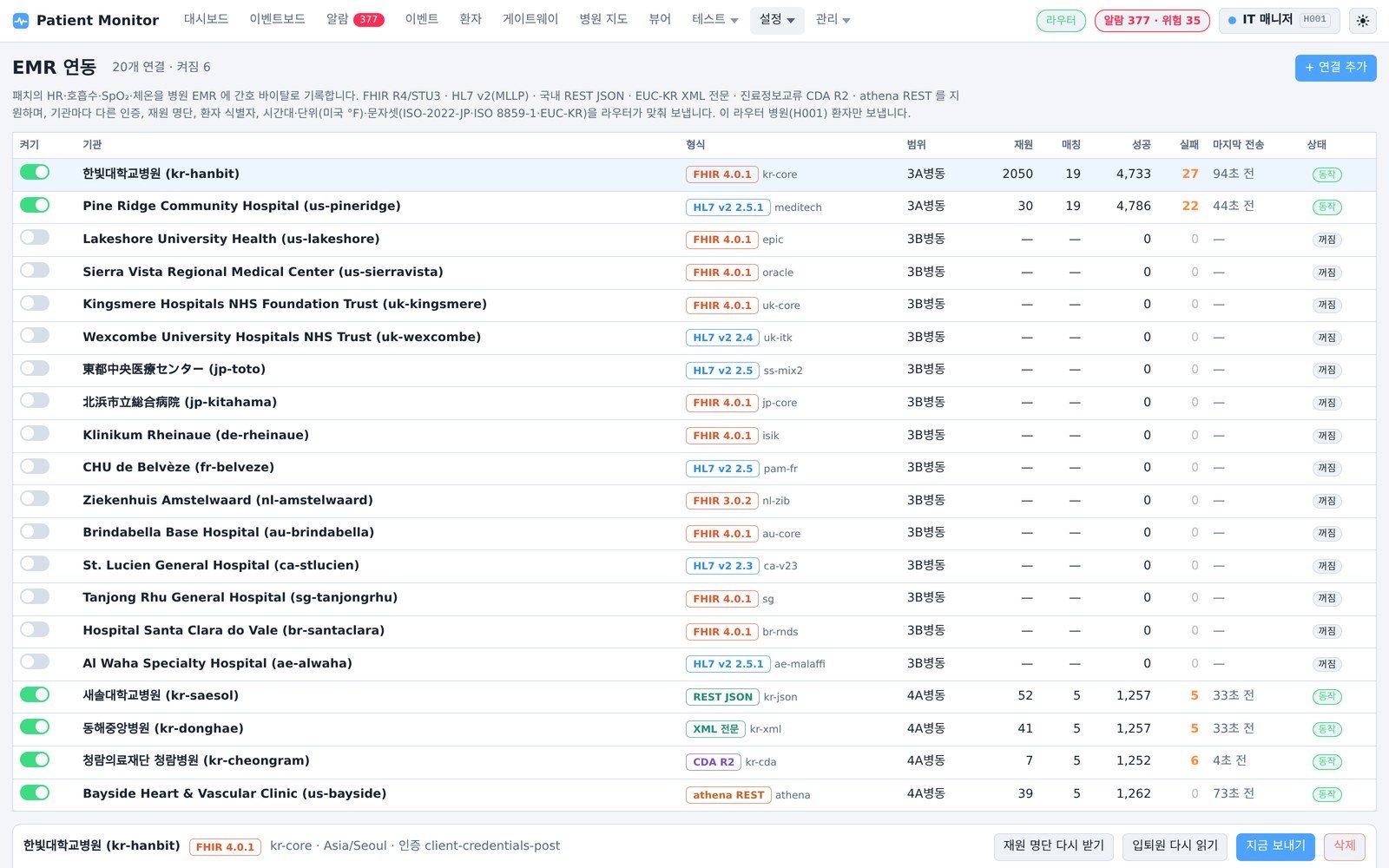Viewport: 1389px width, 868px height.
Task: Select the Brindabella Base Hospital row name
Action: coord(228,532)
